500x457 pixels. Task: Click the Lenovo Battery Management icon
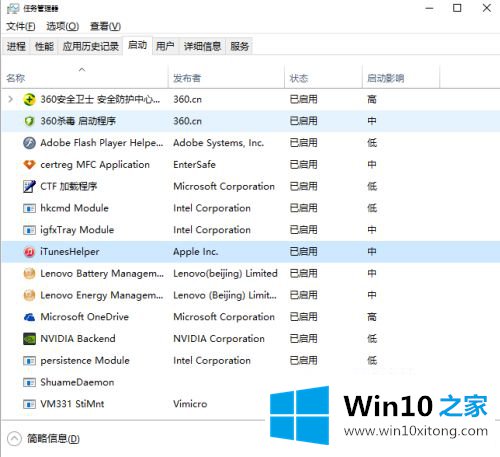pos(29,274)
